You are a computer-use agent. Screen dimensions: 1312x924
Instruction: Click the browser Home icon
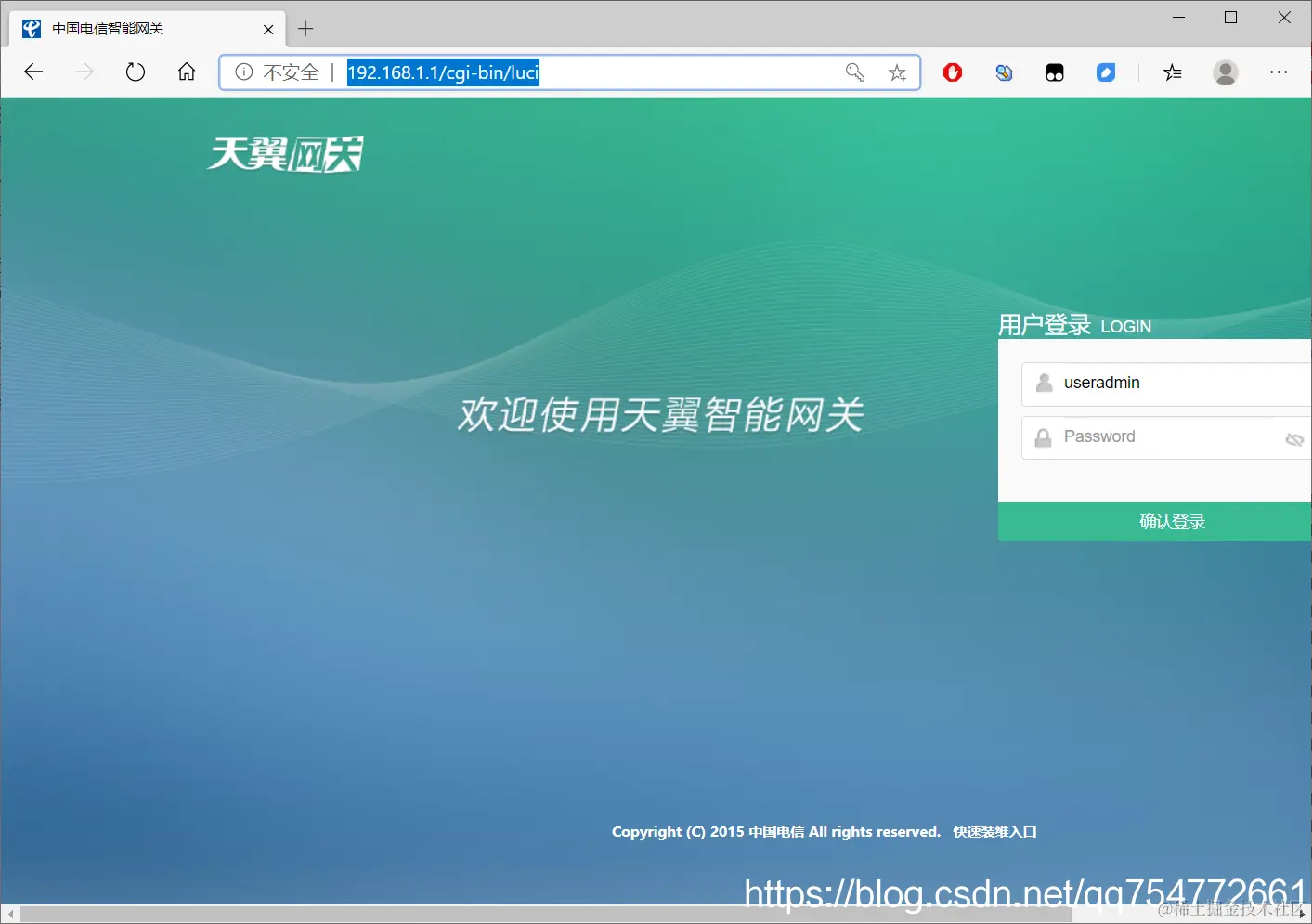(x=186, y=72)
